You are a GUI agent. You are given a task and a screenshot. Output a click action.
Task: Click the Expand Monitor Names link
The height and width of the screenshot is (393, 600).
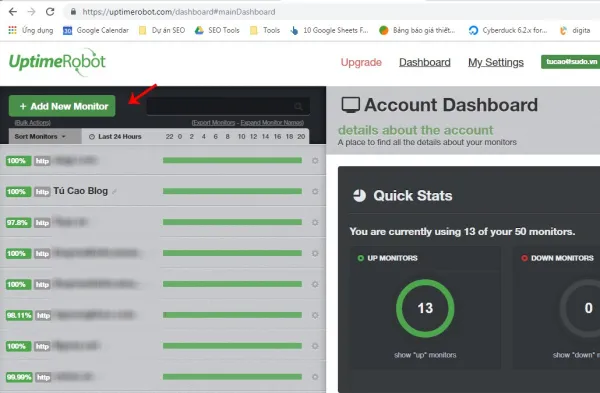coord(272,122)
